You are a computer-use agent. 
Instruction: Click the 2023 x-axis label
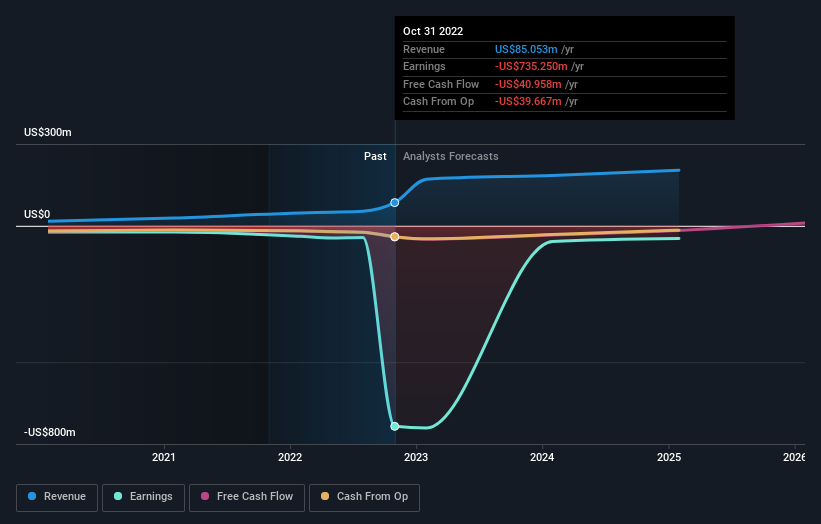click(x=416, y=458)
